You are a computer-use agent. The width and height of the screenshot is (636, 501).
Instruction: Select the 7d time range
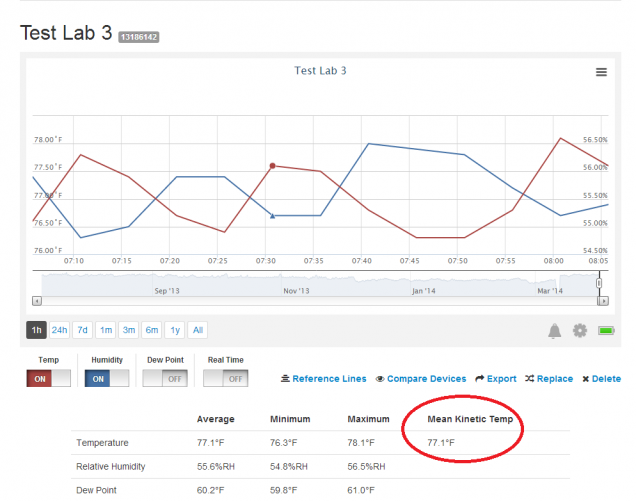(x=82, y=330)
